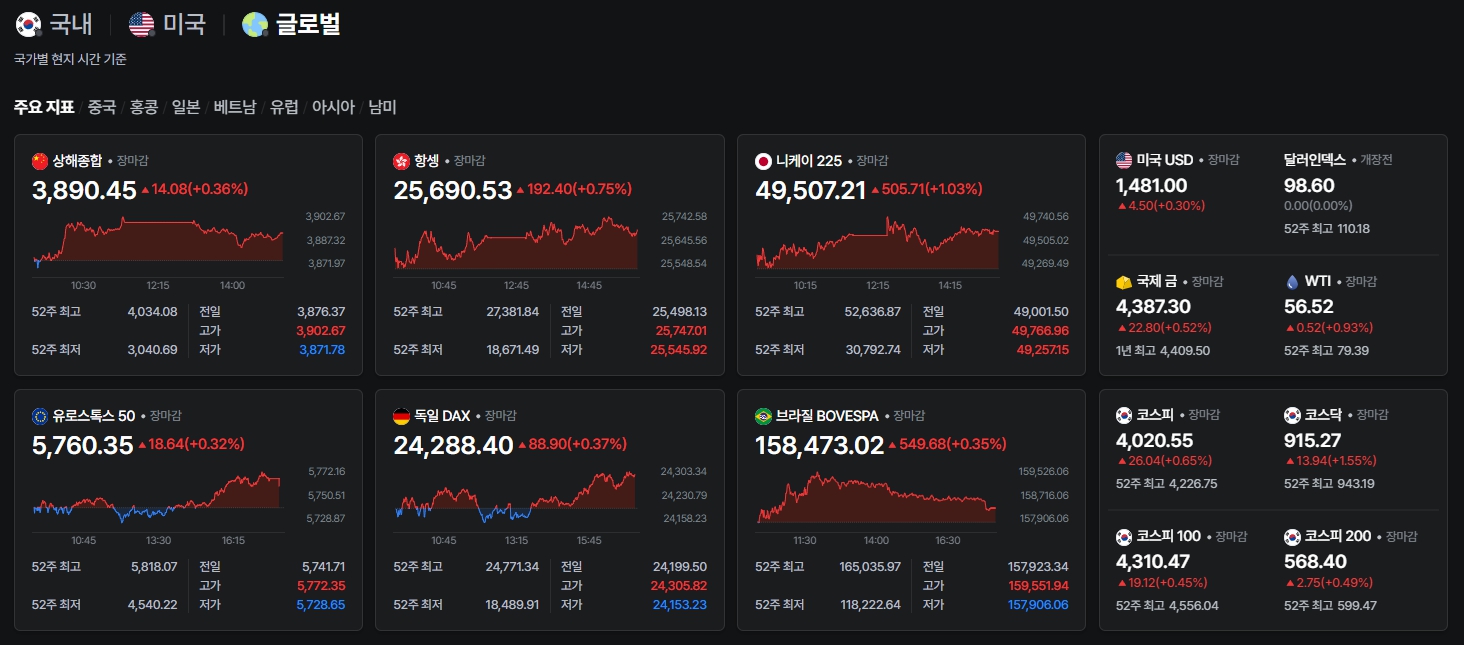Click the 항셍 price 25,690.53

(453, 190)
